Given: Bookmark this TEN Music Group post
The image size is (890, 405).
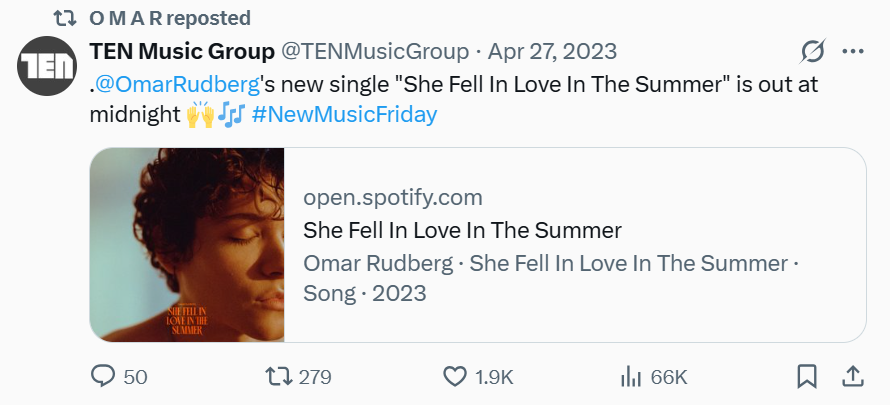Looking at the screenshot, I should (806, 376).
